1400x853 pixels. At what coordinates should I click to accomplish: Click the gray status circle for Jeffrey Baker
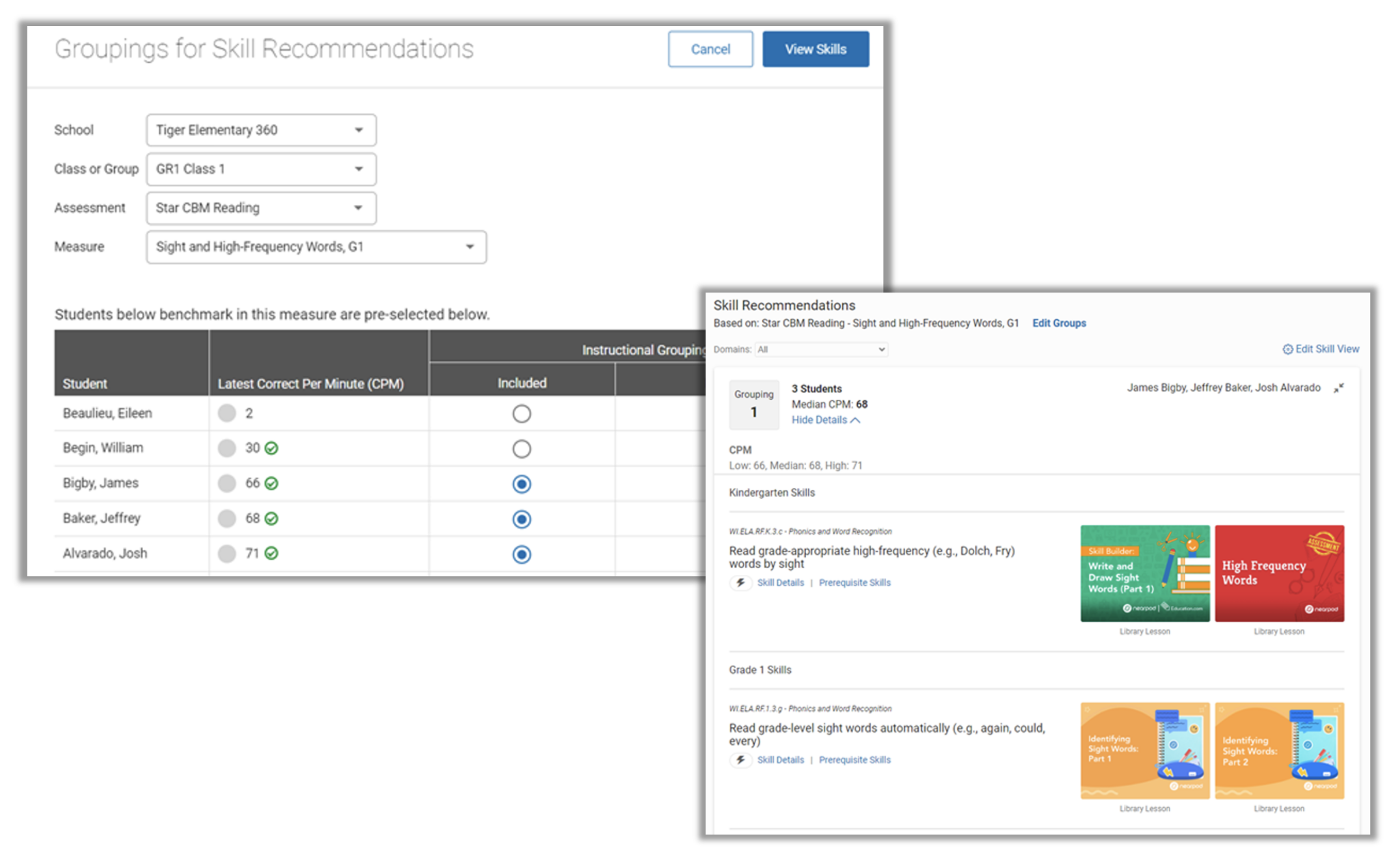tap(227, 518)
